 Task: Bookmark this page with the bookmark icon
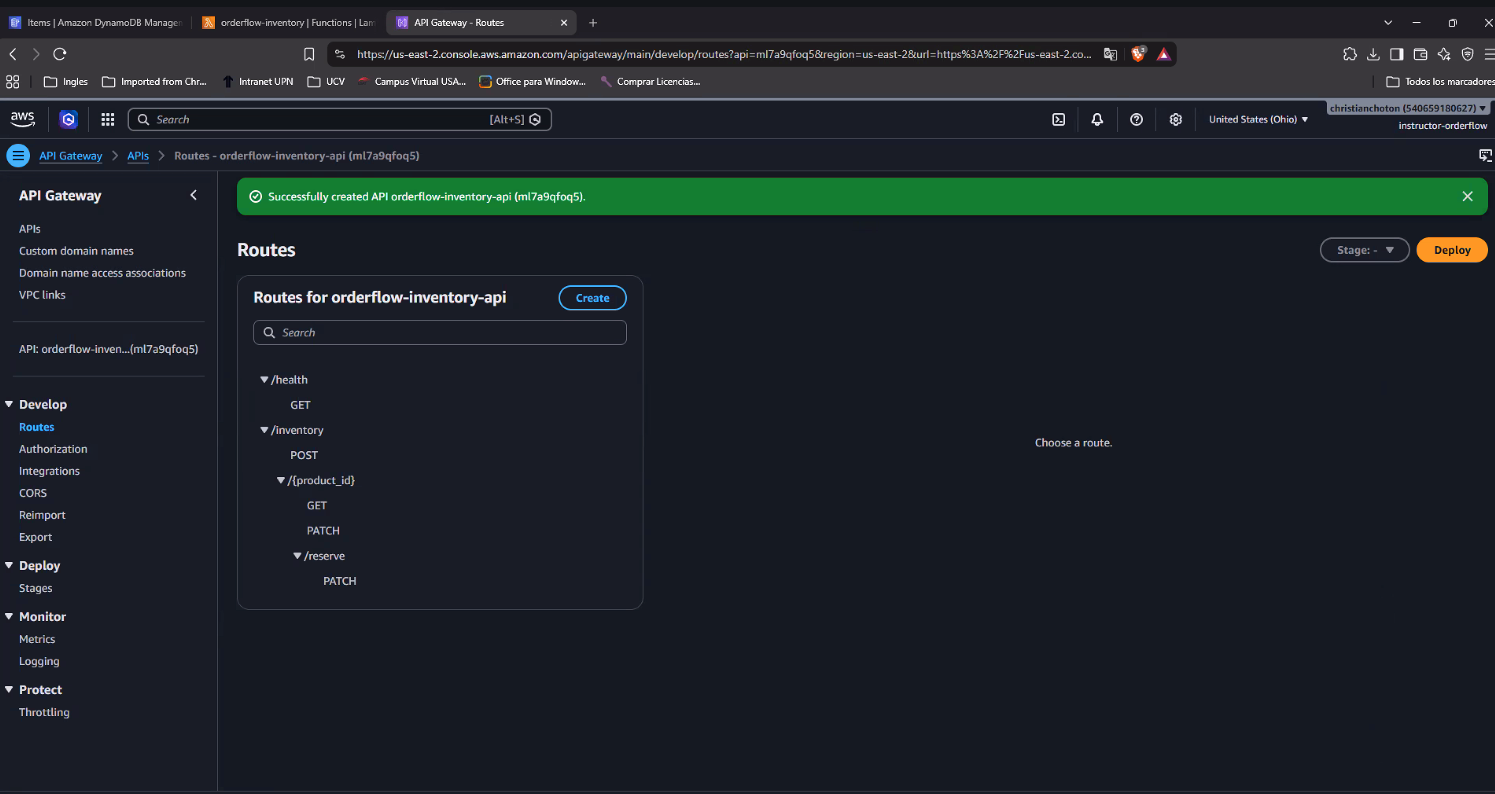click(x=309, y=54)
